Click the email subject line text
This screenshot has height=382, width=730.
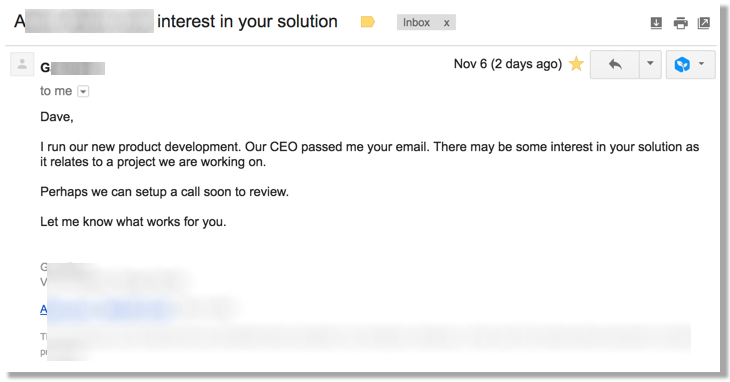pos(176,21)
